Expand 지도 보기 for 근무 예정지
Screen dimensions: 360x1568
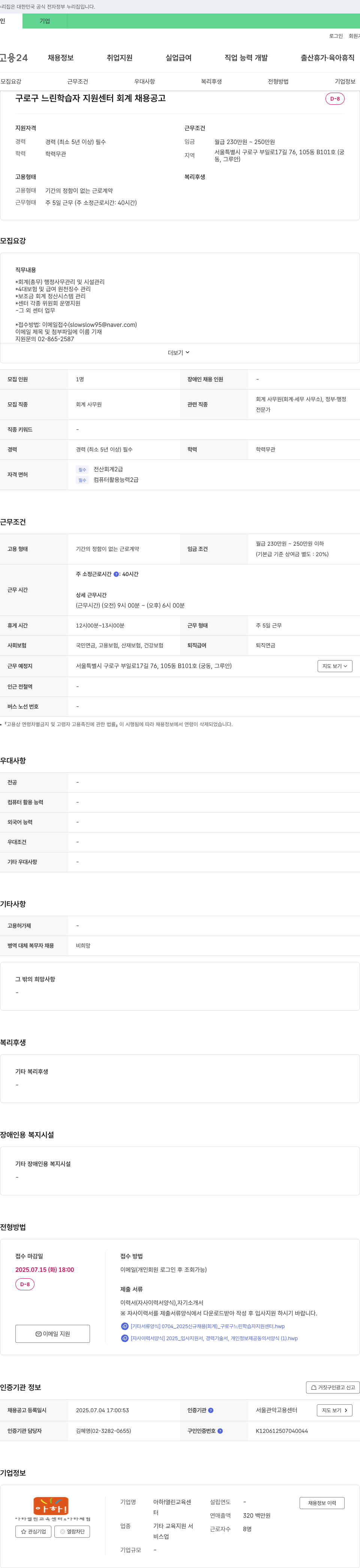(335, 666)
